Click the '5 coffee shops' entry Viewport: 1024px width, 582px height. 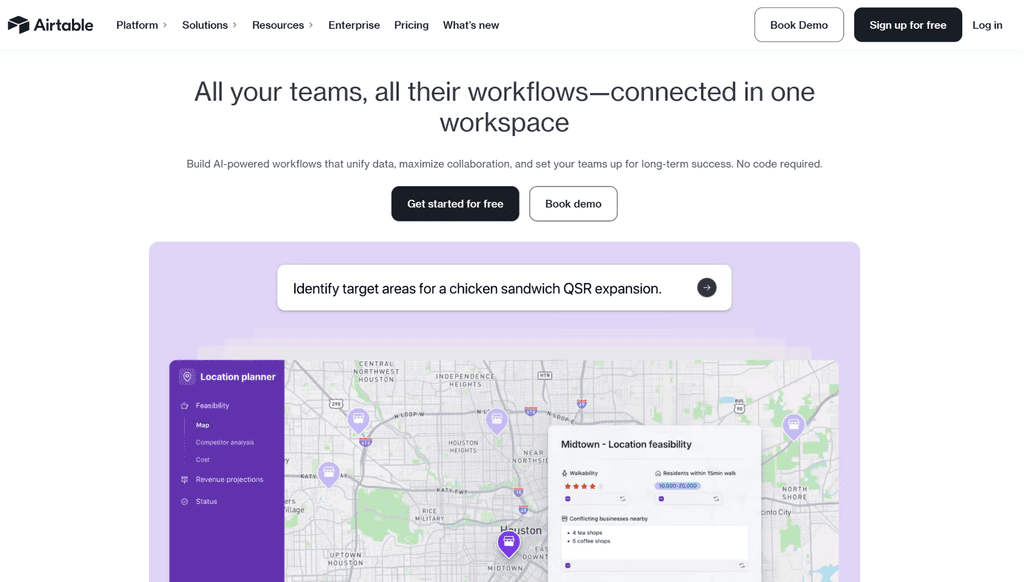(591, 541)
